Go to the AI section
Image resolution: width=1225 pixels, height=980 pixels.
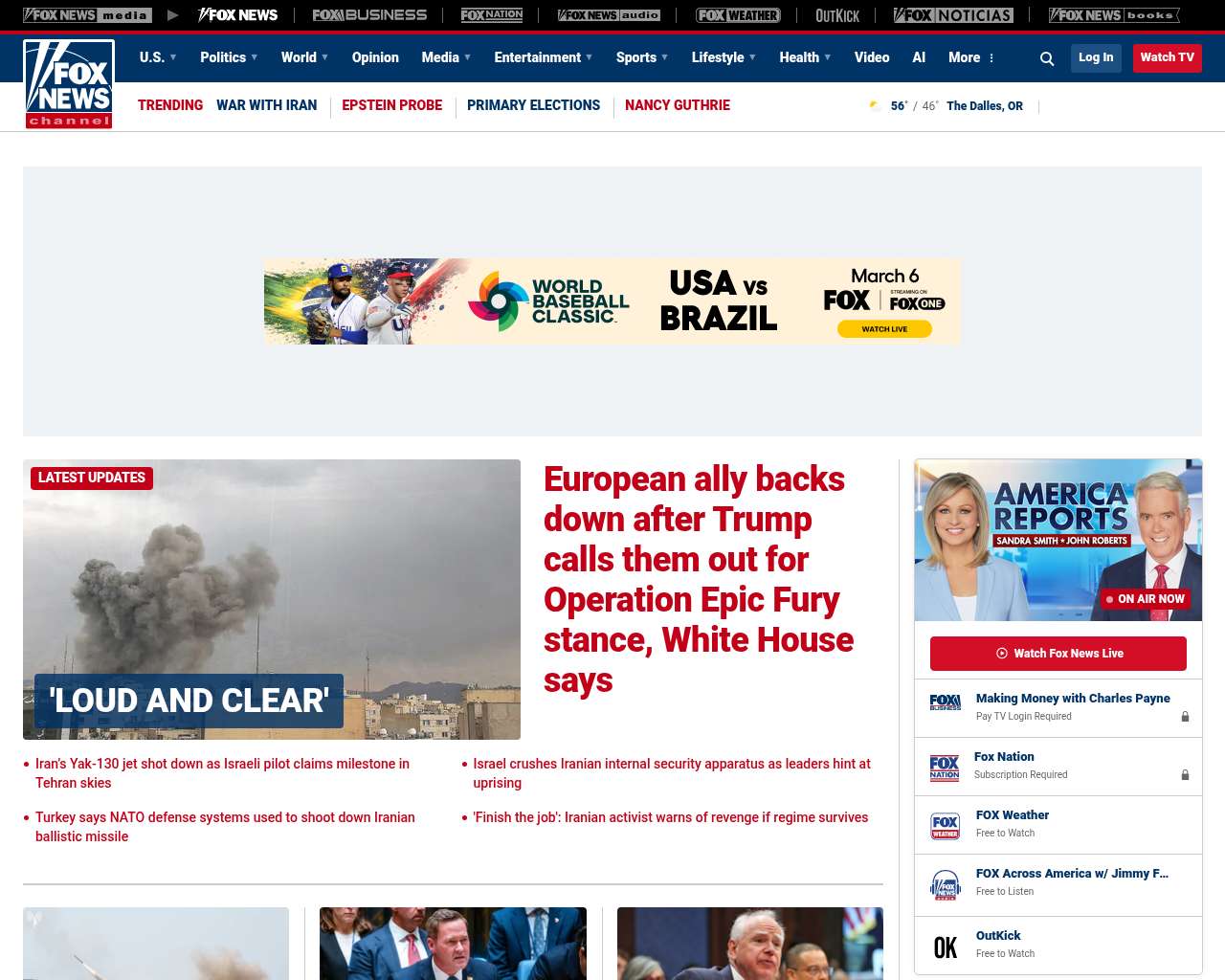coord(919,57)
